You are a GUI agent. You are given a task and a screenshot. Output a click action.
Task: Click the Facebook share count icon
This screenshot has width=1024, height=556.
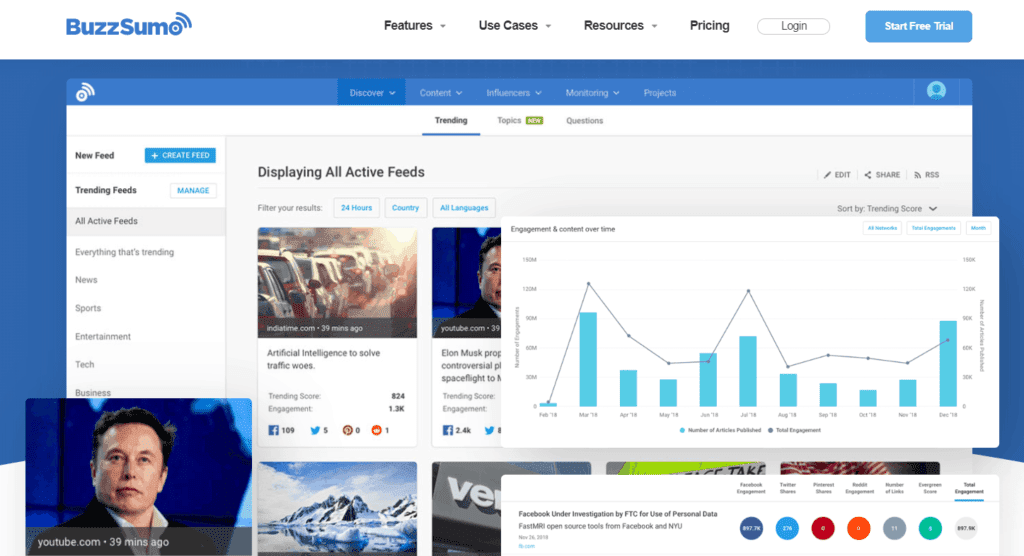click(273, 430)
